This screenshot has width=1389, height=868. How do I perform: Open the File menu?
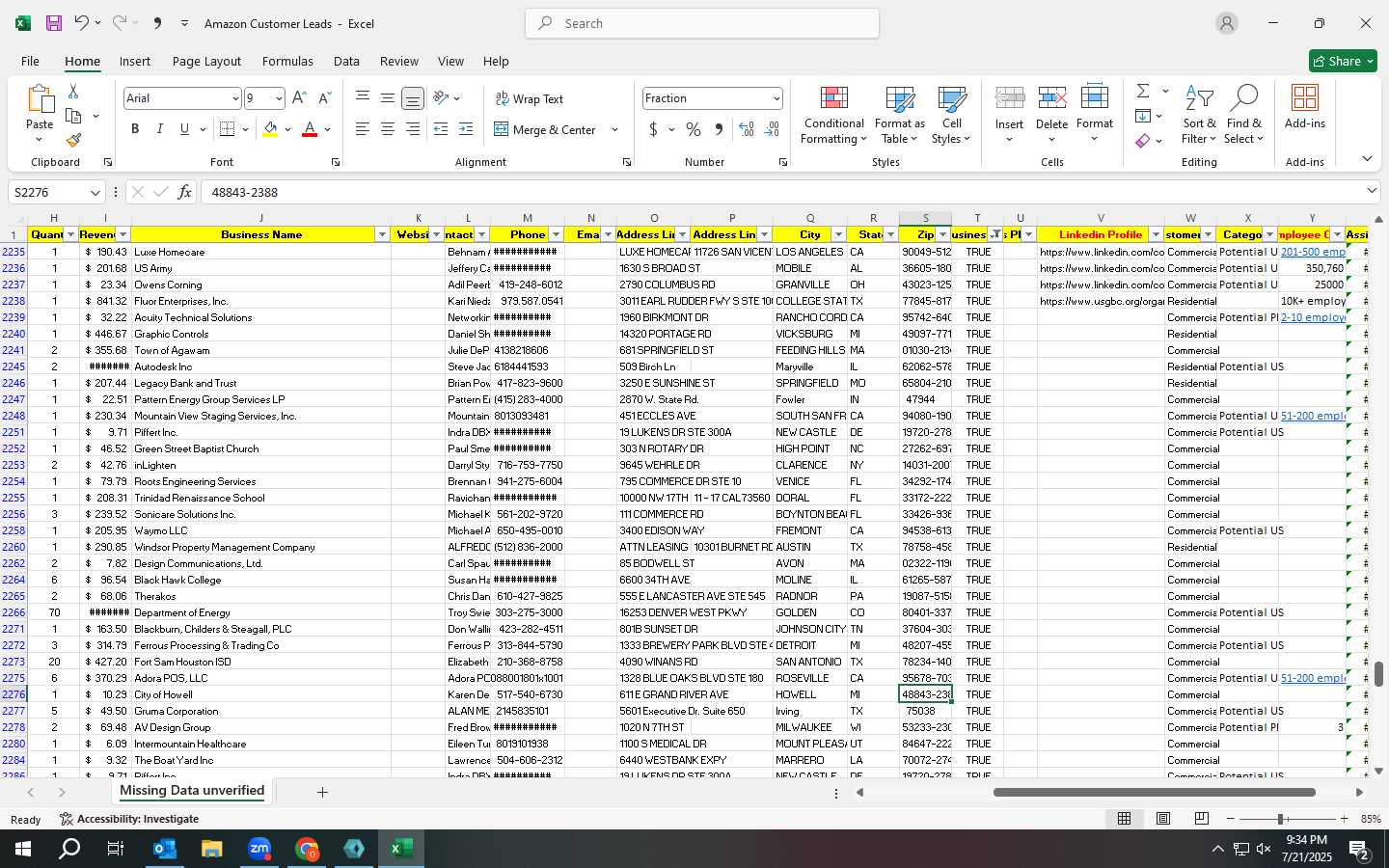point(31,61)
